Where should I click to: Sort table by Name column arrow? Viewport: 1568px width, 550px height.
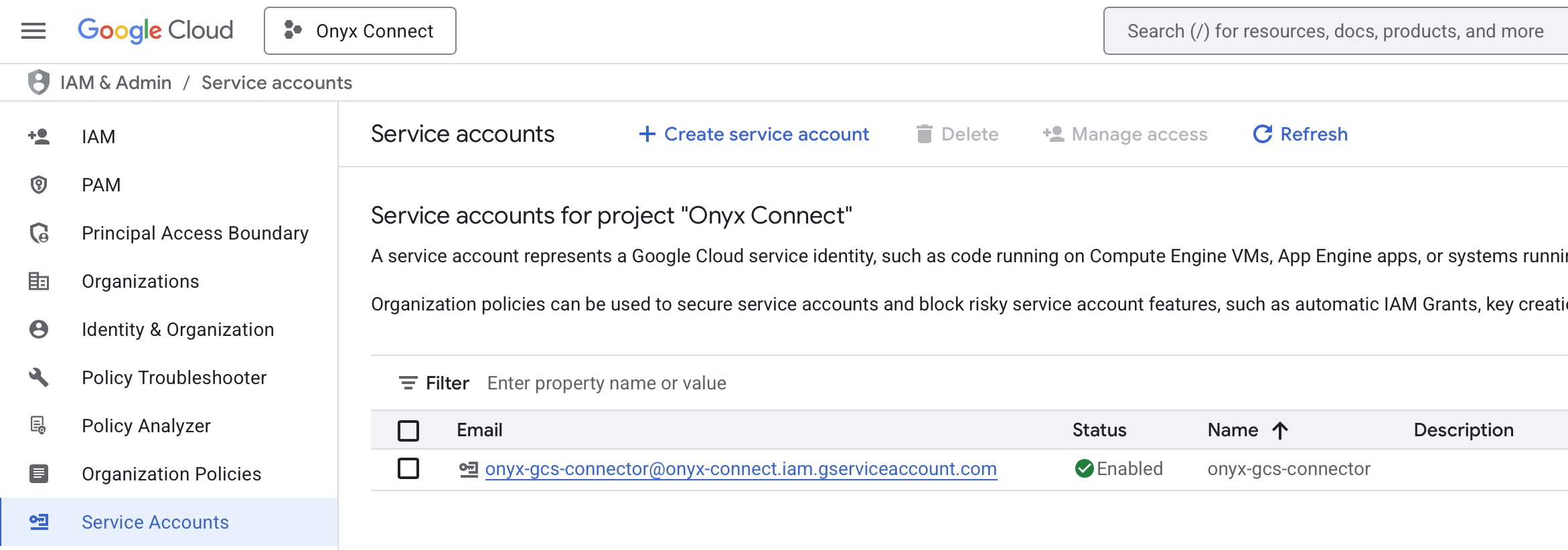(x=1279, y=430)
